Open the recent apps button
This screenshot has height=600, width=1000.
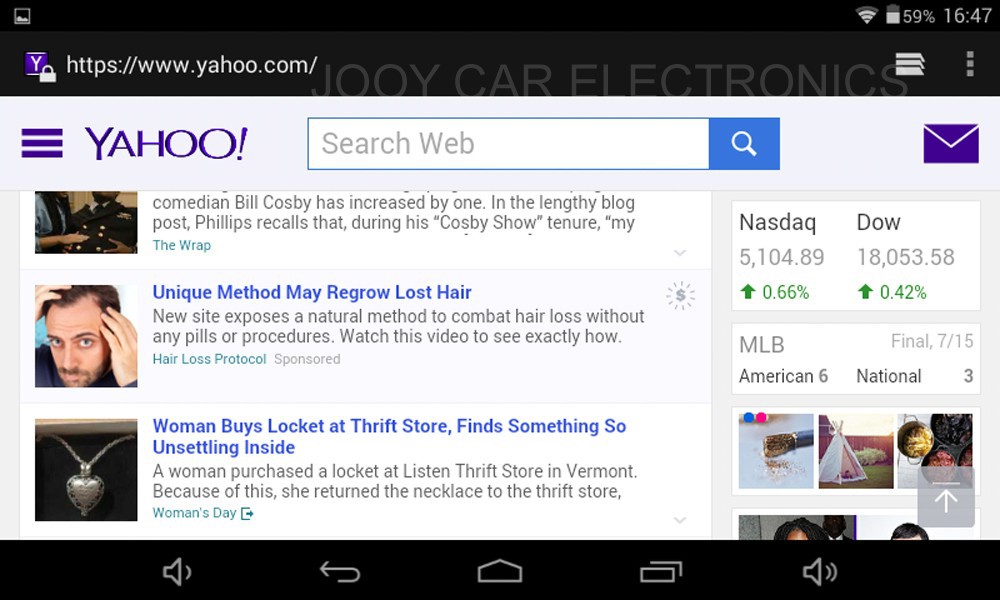tap(660, 572)
